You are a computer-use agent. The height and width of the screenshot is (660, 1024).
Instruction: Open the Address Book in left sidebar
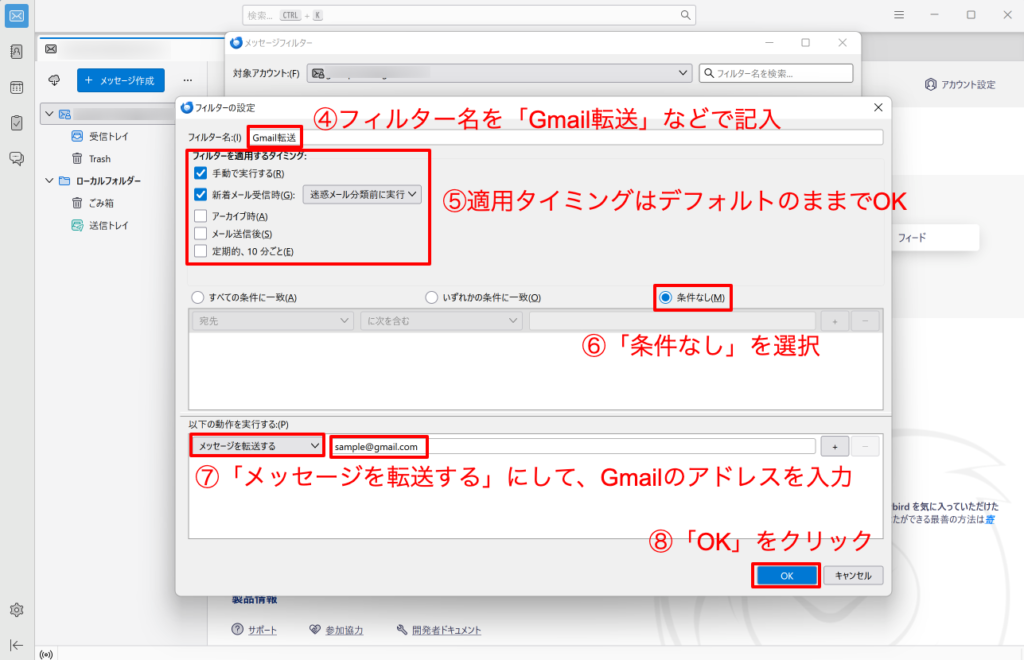(x=16, y=52)
